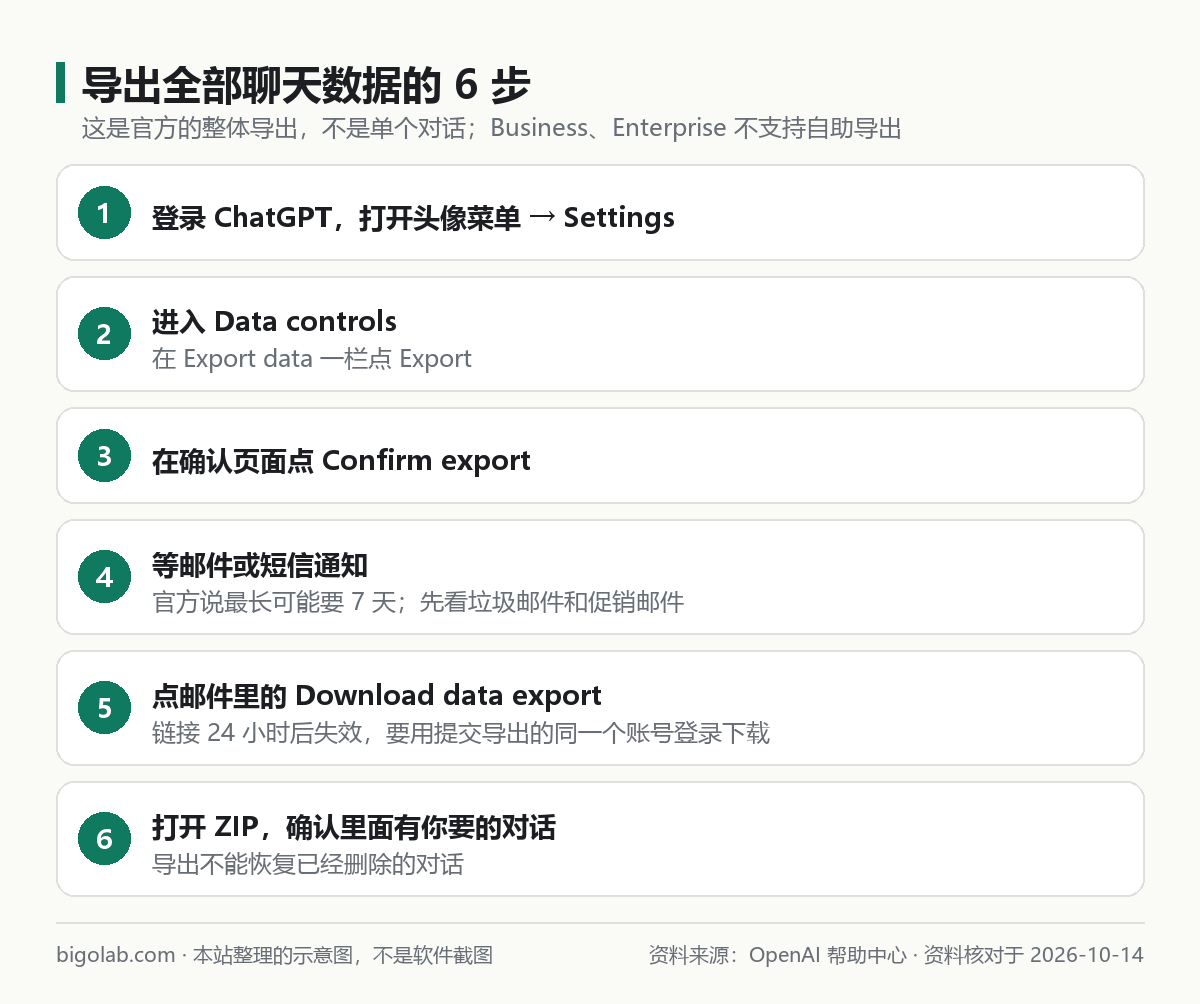Click the heading "打开 ZIP，确认里面有你要的对话"

click(354, 828)
